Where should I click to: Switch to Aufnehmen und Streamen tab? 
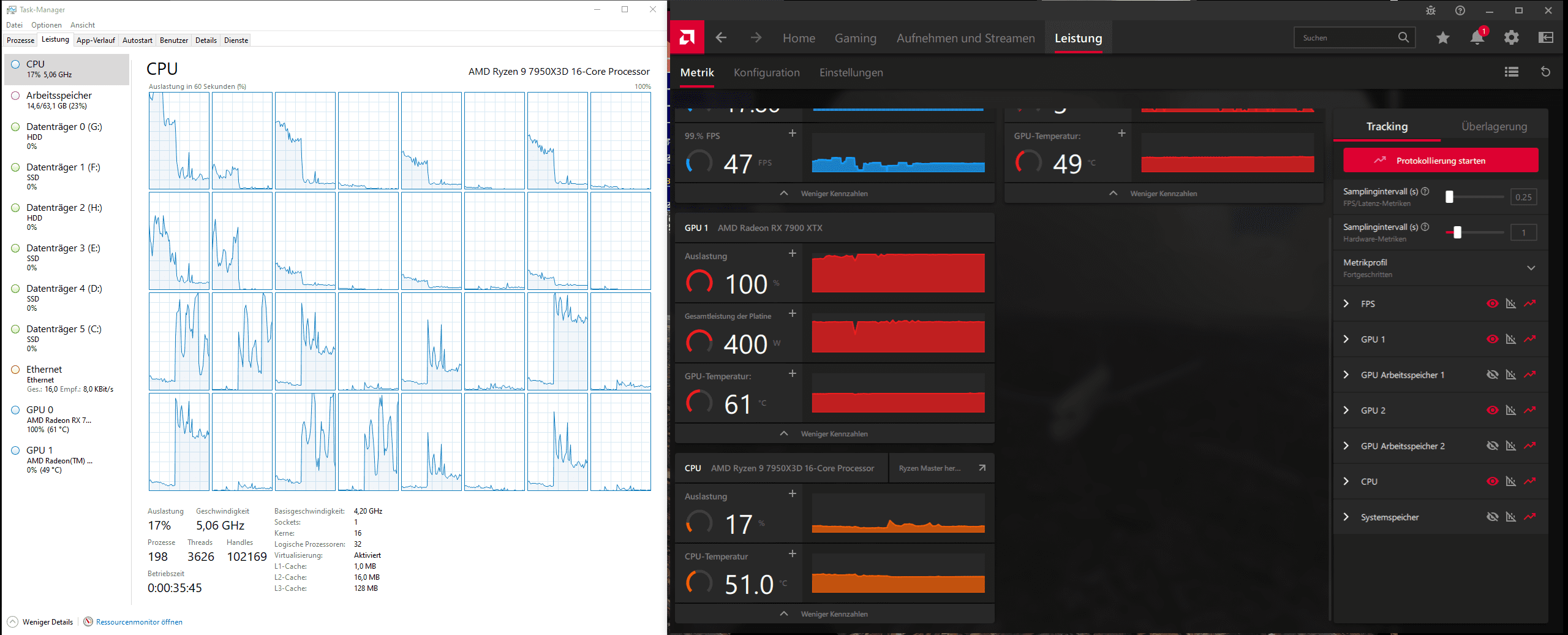[x=966, y=38]
